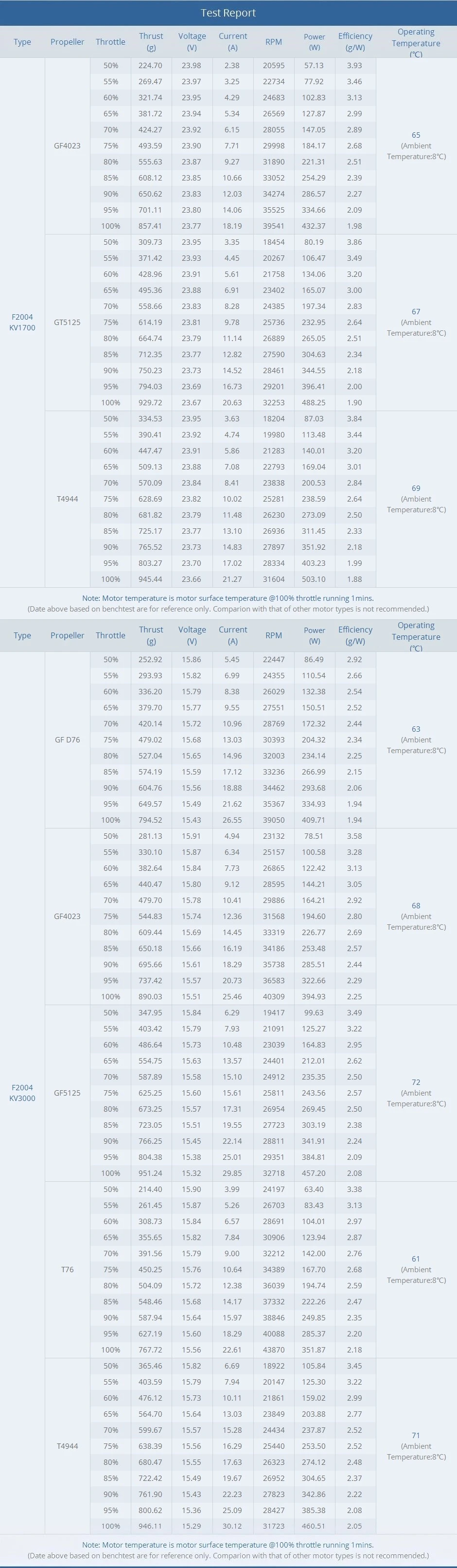Image resolution: width=457 pixels, height=1568 pixels.
Task: Select the GF5125 propeller cell
Action: point(67,1093)
